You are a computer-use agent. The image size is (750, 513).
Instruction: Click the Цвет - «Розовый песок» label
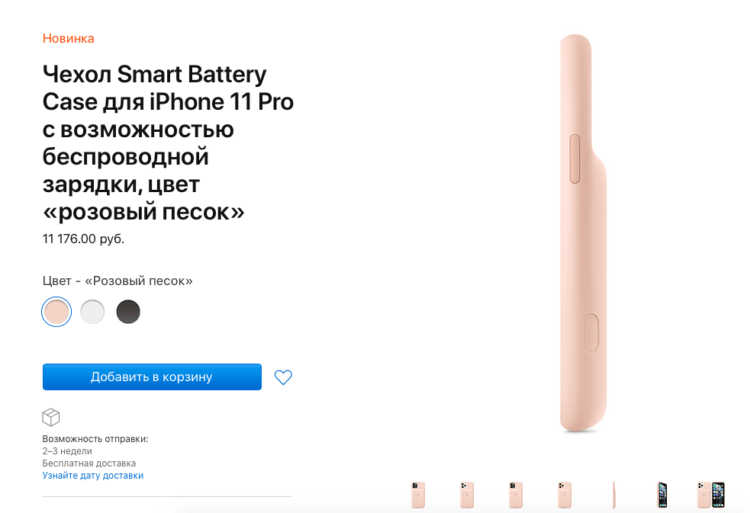[118, 281]
